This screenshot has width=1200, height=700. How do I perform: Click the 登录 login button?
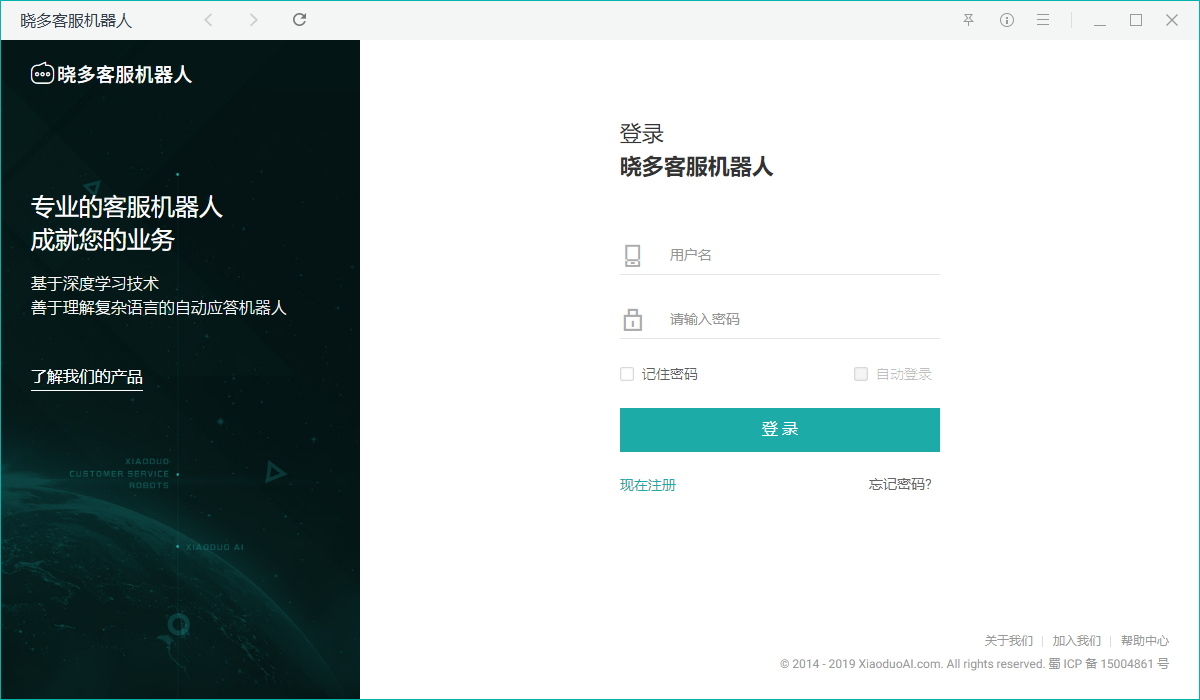[779, 429]
